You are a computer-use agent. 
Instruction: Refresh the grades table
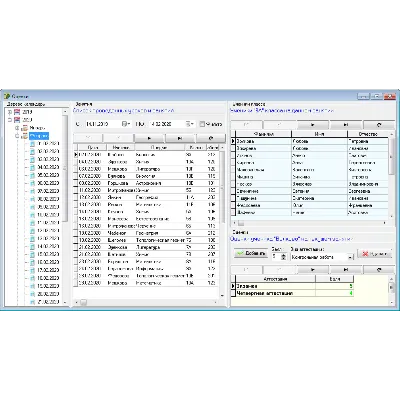pos(379,269)
